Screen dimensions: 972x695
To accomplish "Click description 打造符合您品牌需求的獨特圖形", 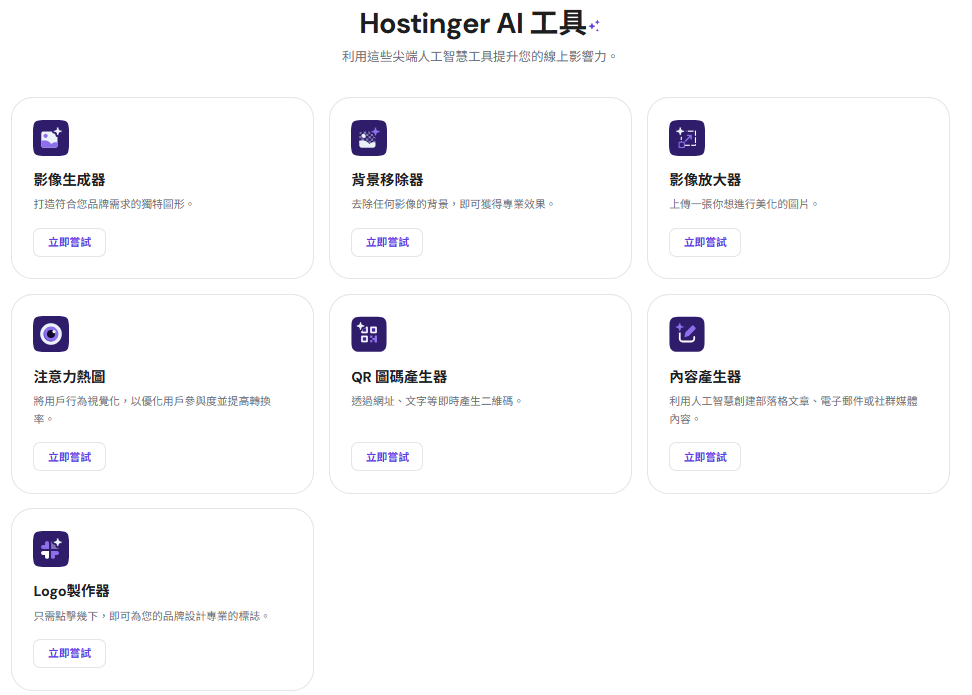I will 113,204.
